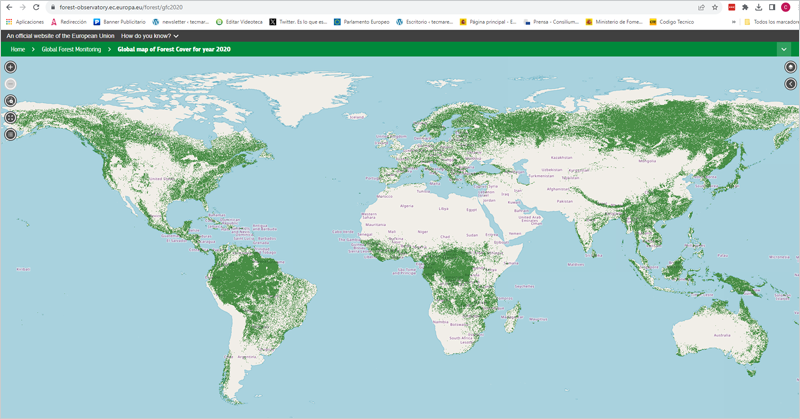Open Global Forest Monitoring breadcrumb link
This screenshot has width=800, height=419.
71,49
